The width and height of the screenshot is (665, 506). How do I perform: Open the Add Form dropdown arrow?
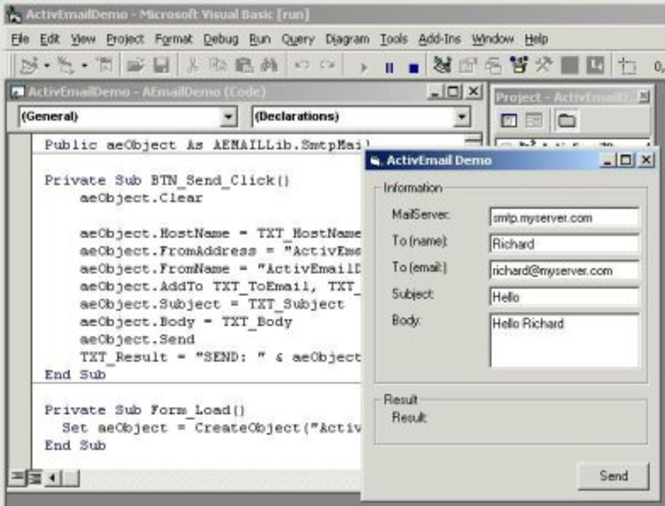(x=84, y=66)
